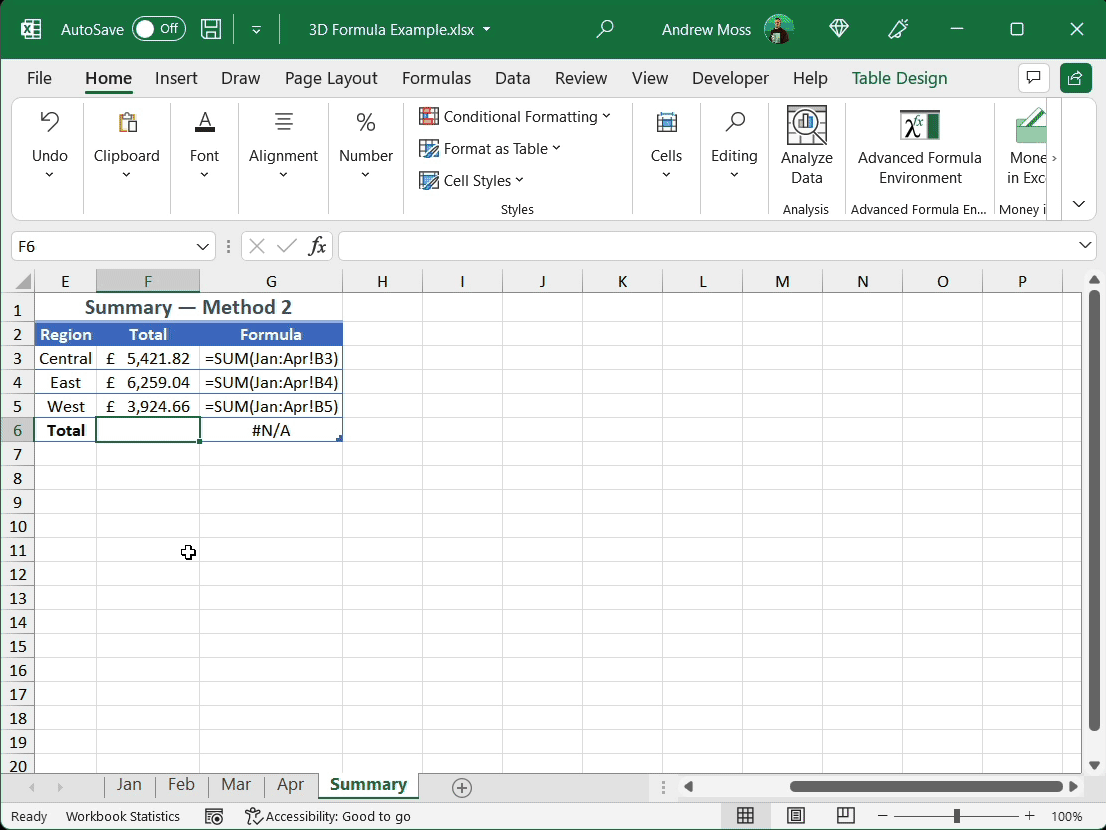Click the zoom slider in status bar

[956, 816]
